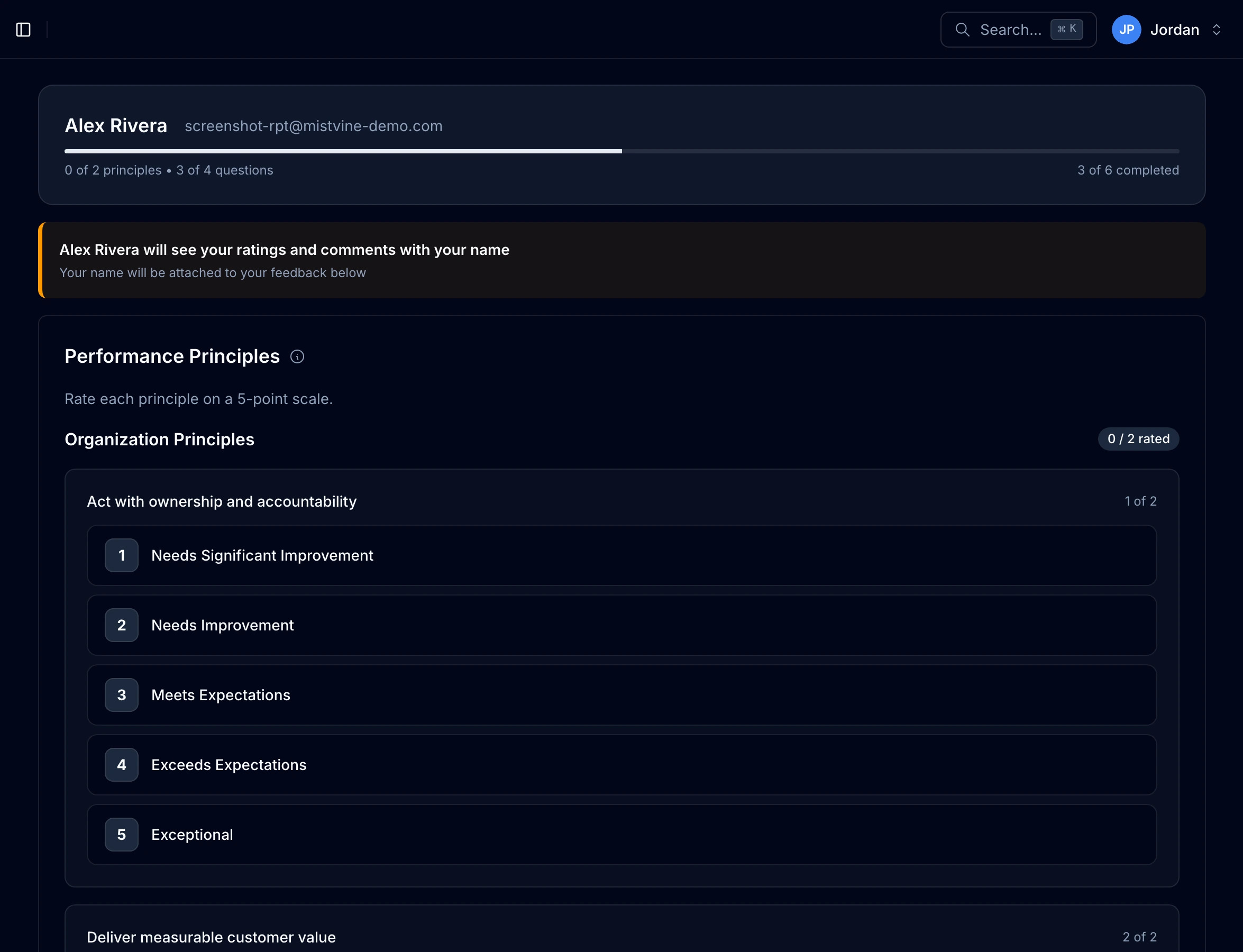Click the review completion progress bar
1243x952 pixels.
621,151
